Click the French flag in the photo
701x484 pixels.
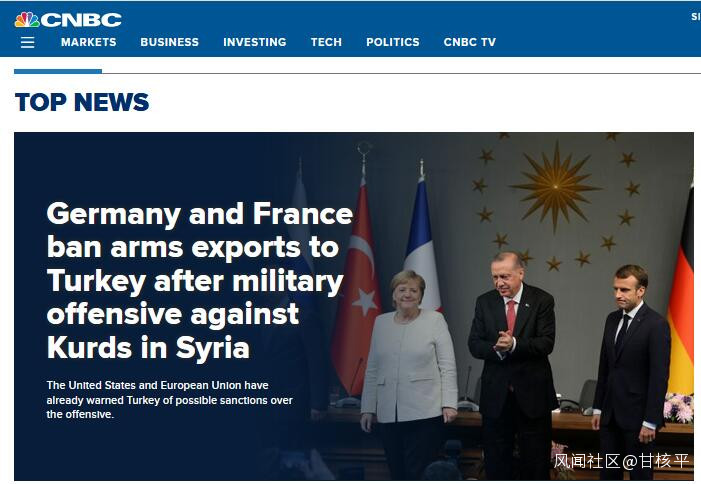pos(422,241)
